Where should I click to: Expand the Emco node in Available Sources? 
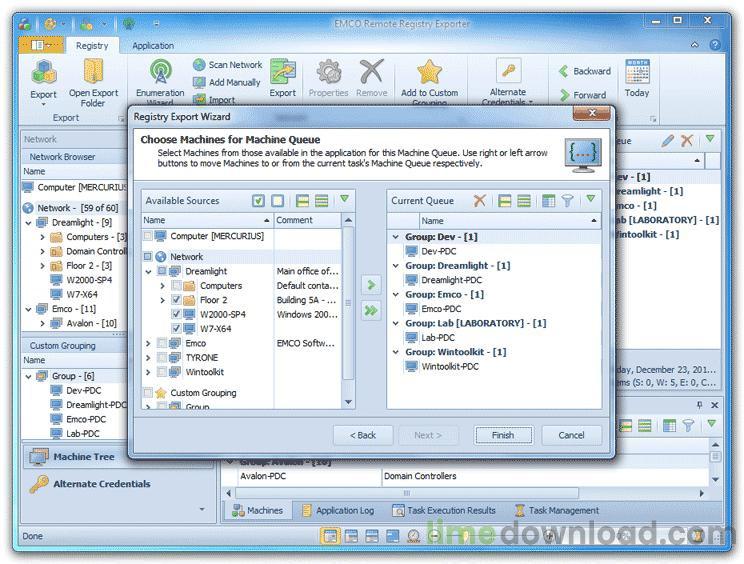coord(148,343)
